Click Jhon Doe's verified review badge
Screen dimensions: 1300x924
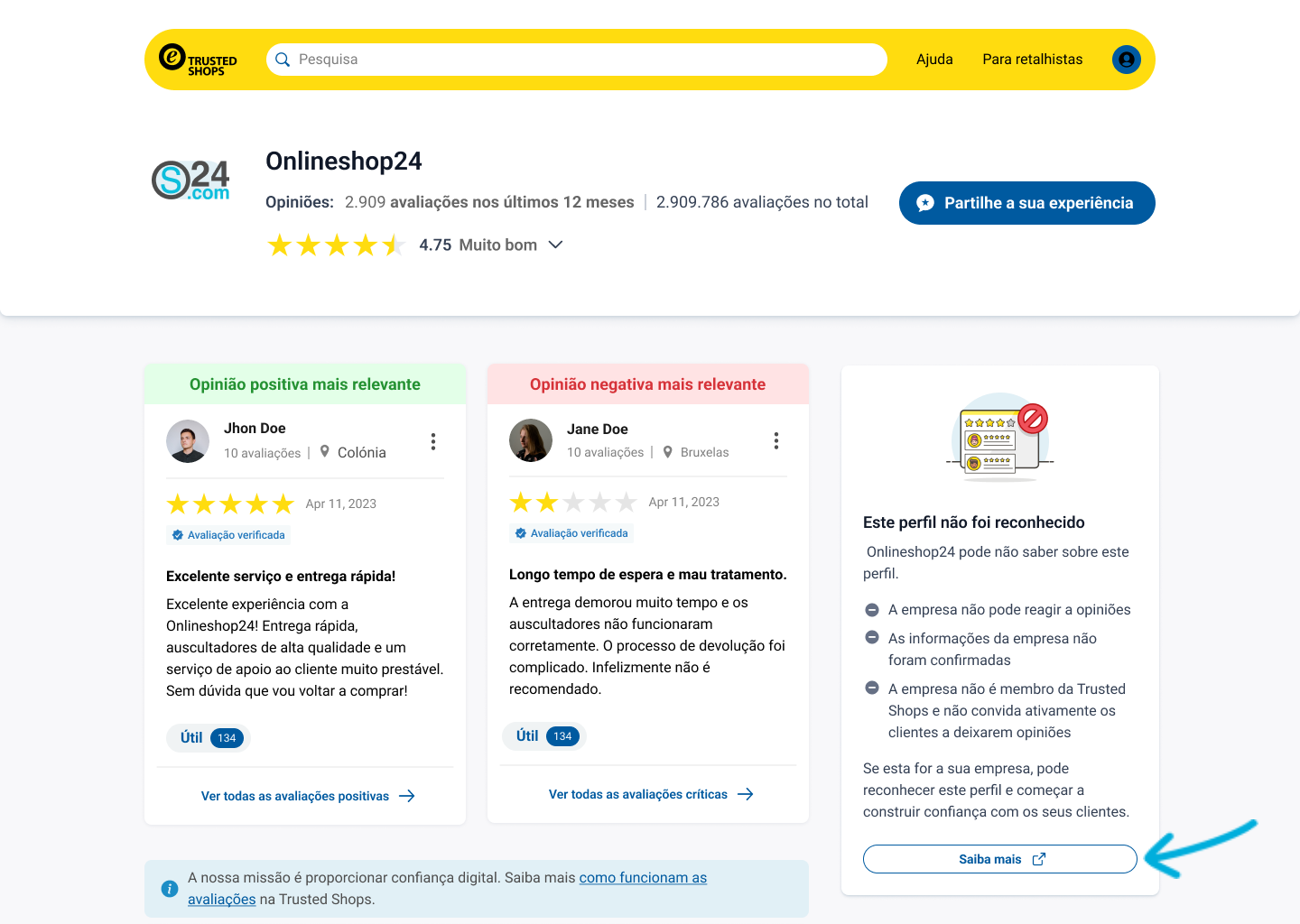(x=228, y=535)
